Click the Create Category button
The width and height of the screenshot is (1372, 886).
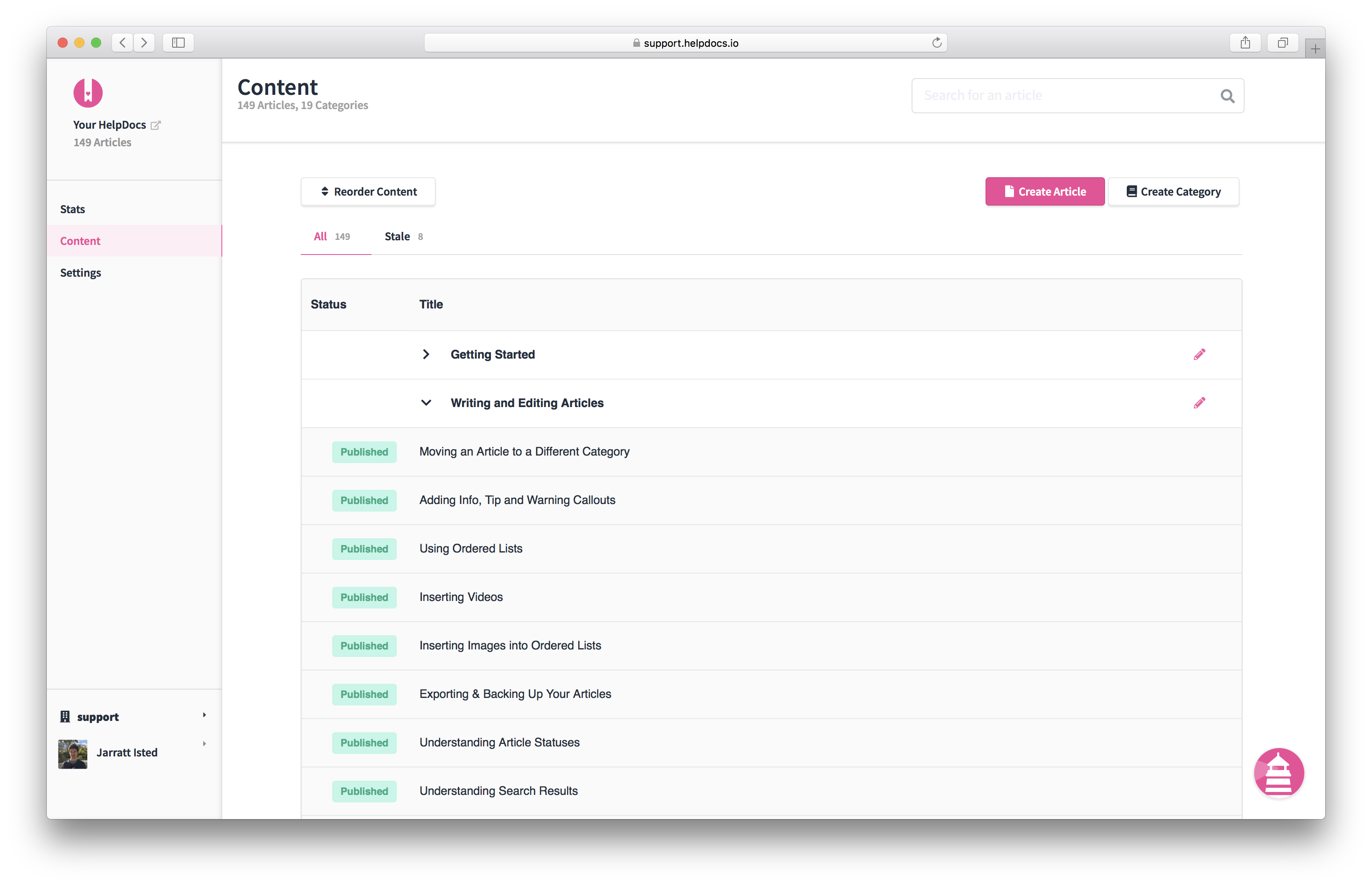(1173, 191)
